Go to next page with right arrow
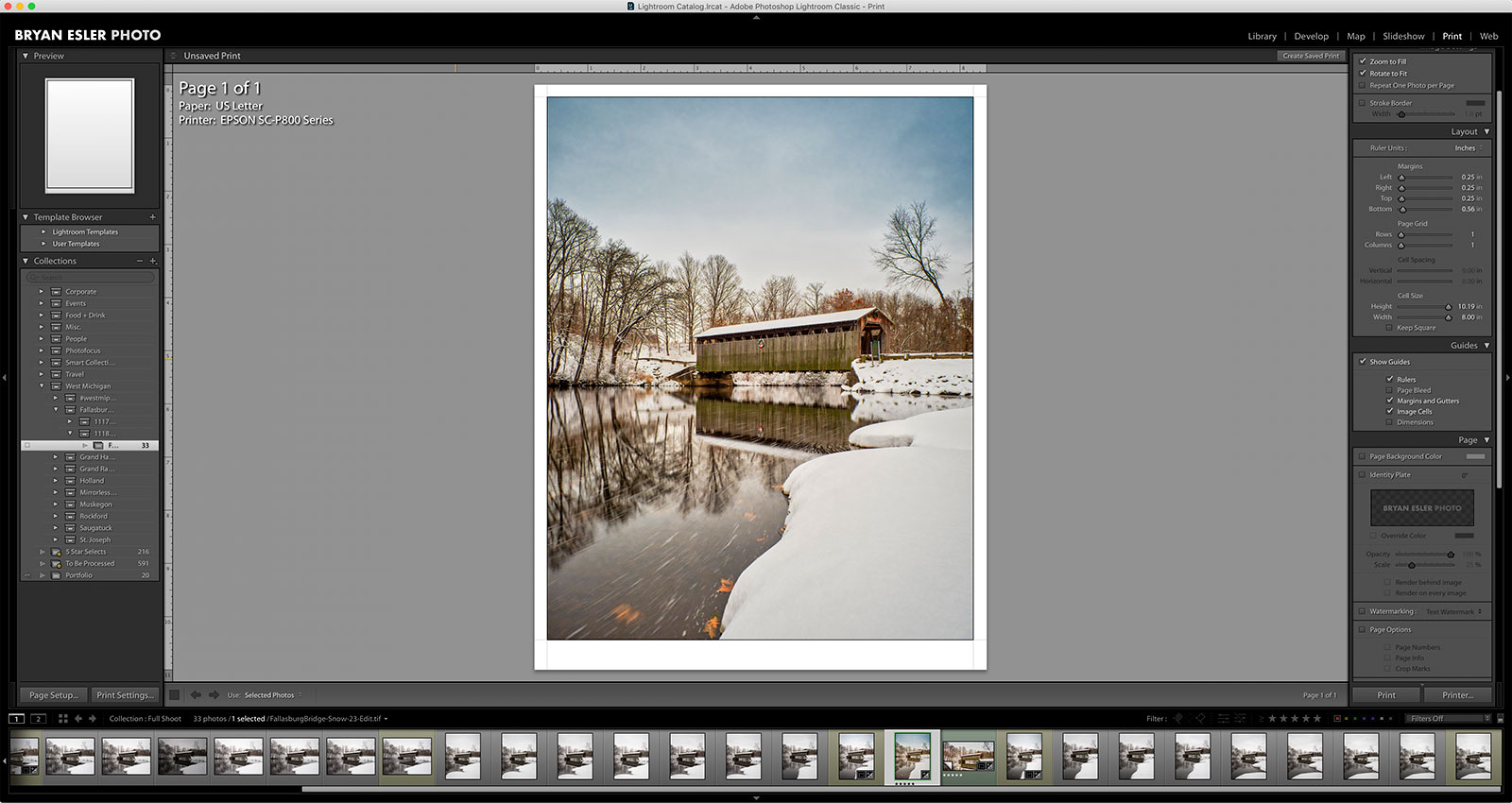This screenshot has height=803, width=1512. click(x=215, y=695)
